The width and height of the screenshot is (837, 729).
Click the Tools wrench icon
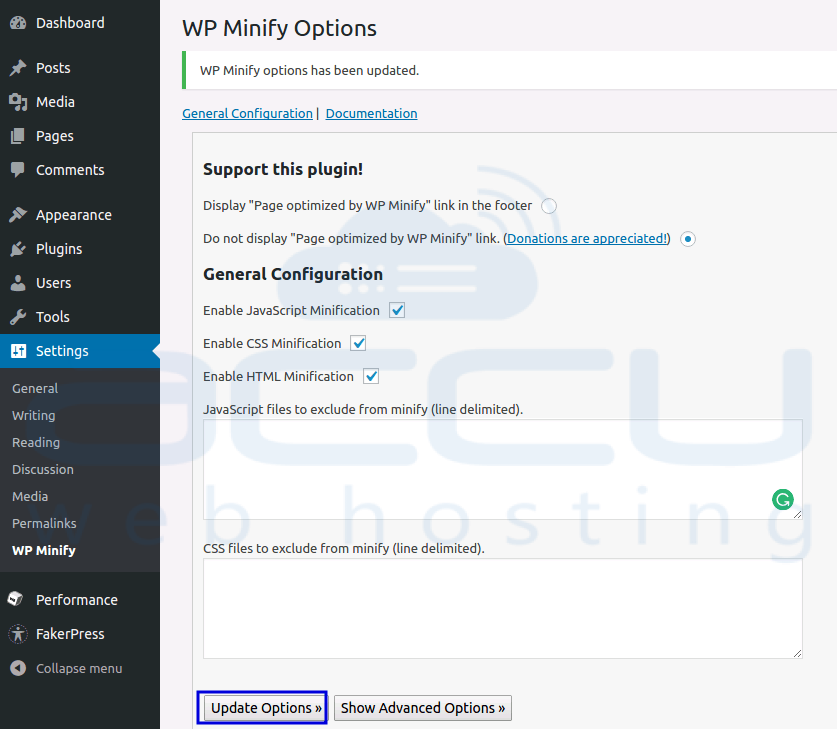point(18,317)
